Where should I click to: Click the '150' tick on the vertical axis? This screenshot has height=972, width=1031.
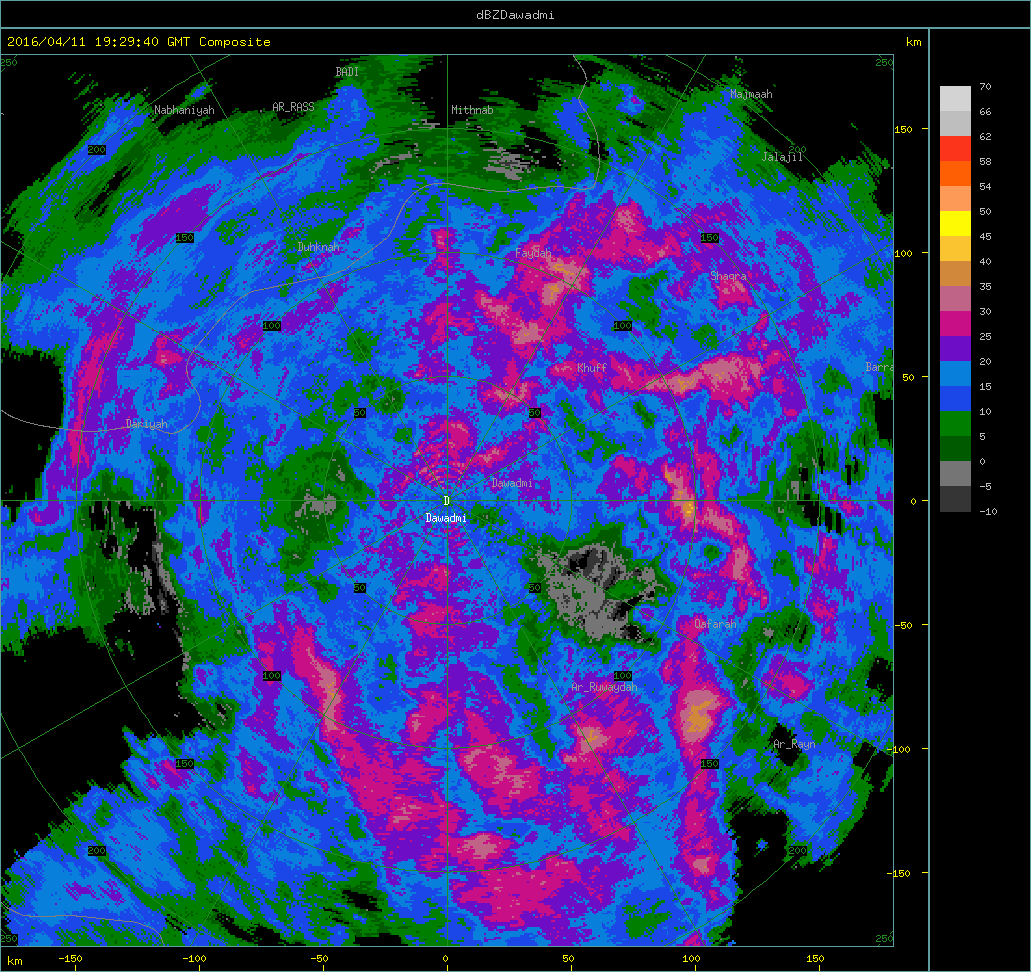pyautogui.click(x=903, y=129)
